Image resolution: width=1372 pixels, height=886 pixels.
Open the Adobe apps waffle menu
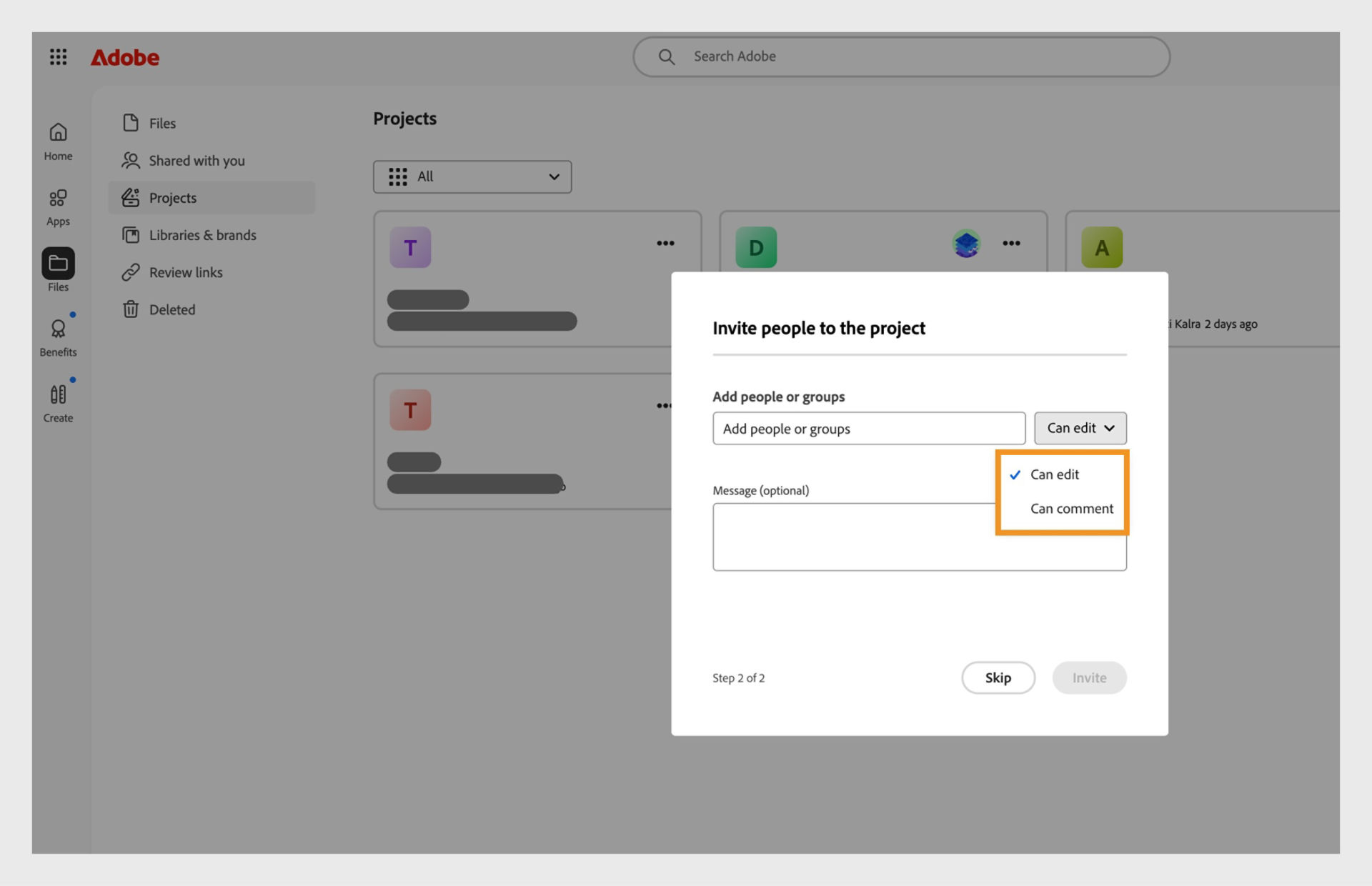pos(58,57)
